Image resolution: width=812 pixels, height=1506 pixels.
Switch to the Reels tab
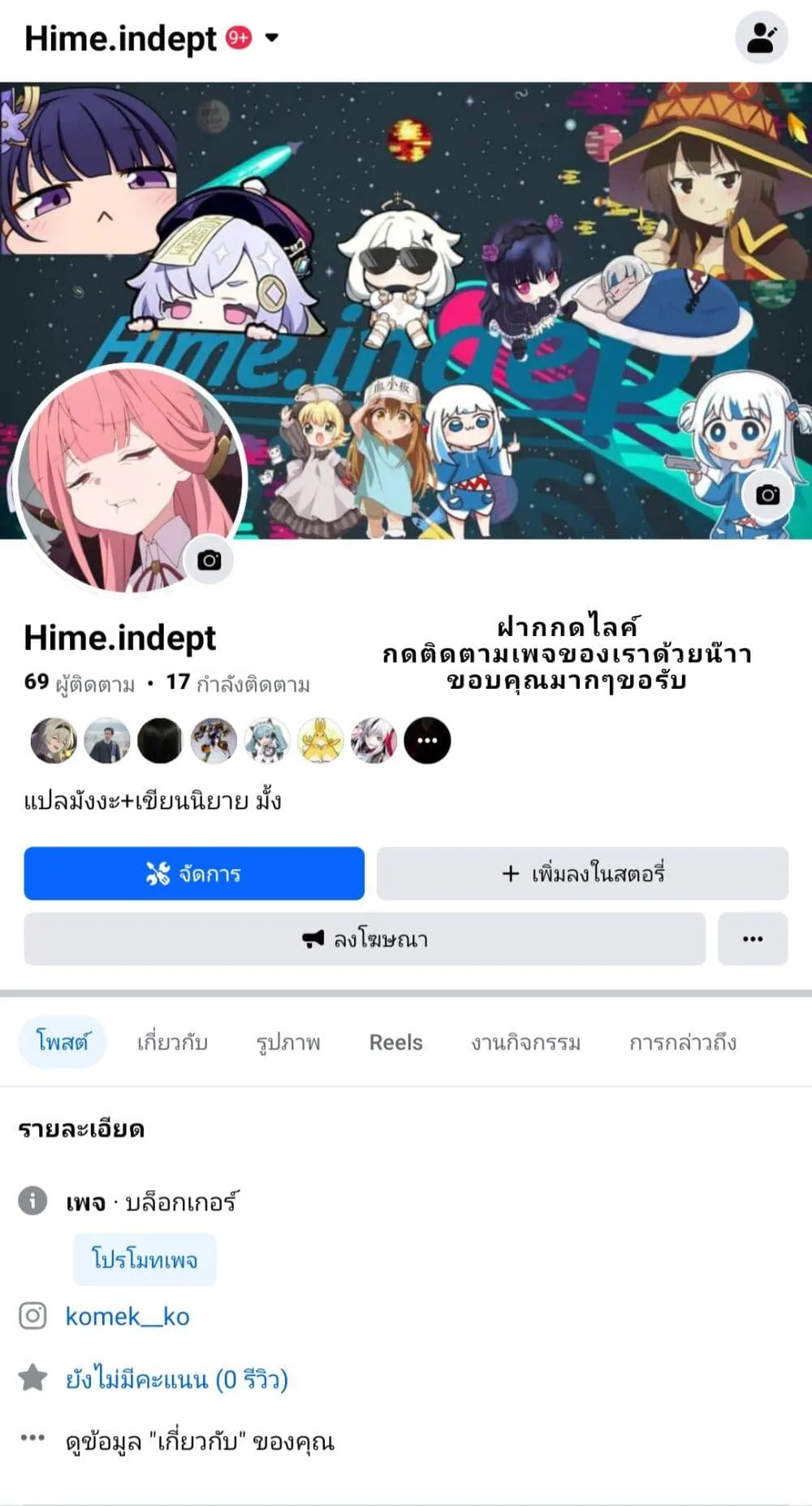[x=396, y=1042]
